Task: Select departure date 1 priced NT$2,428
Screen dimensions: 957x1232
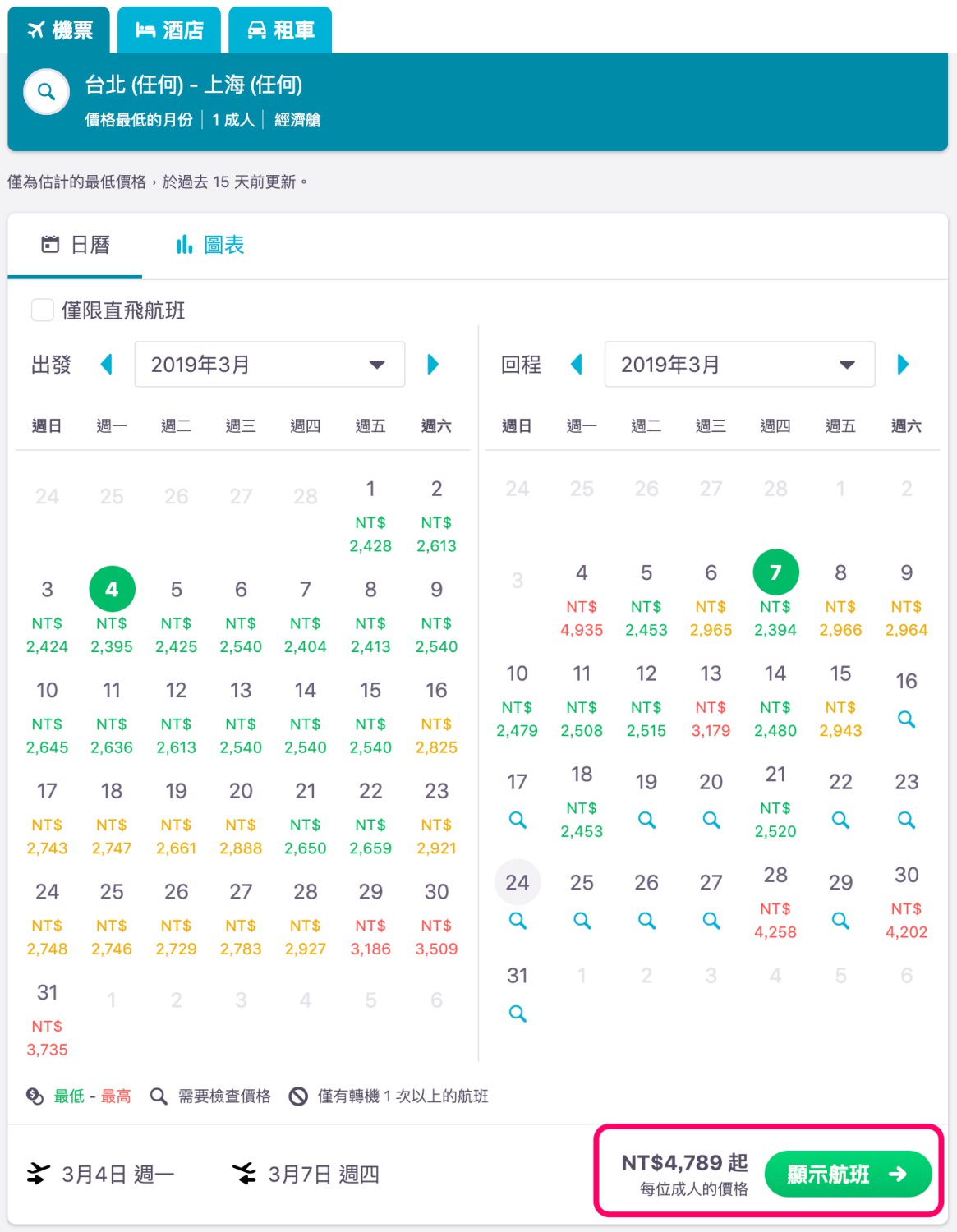Action: (370, 517)
